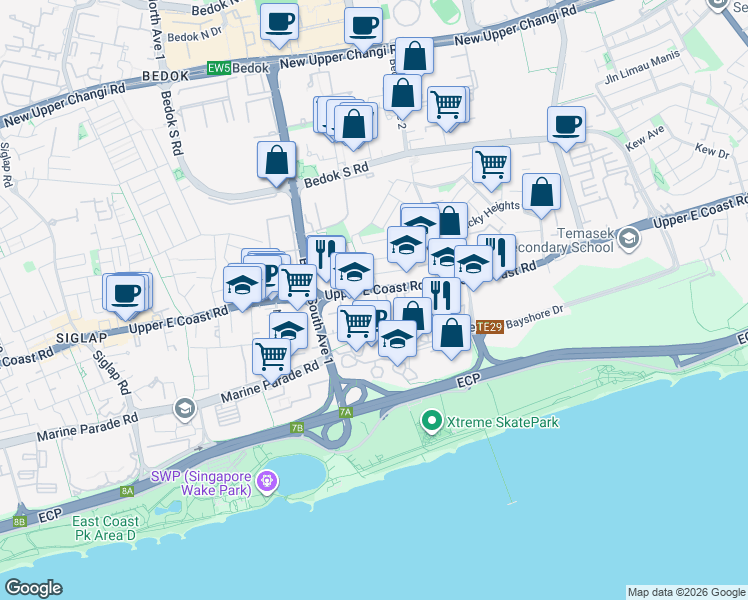Click the school marker at the right end of the graduation-cap group
The width and height of the screenshot is (748, 600).
click(x=473, y=265)
